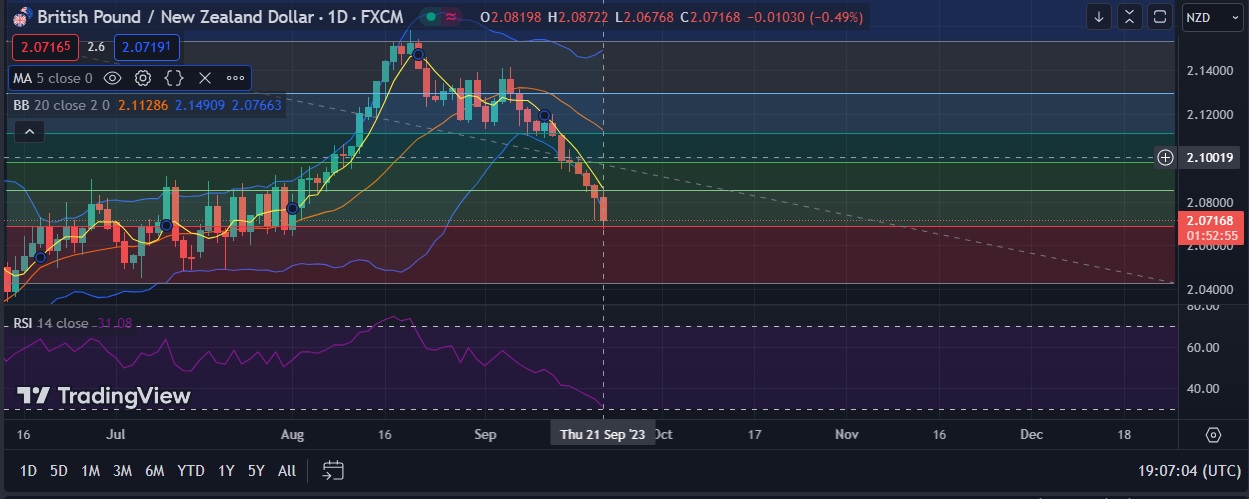Click the open value O2.08198 in header

[512, 17]
